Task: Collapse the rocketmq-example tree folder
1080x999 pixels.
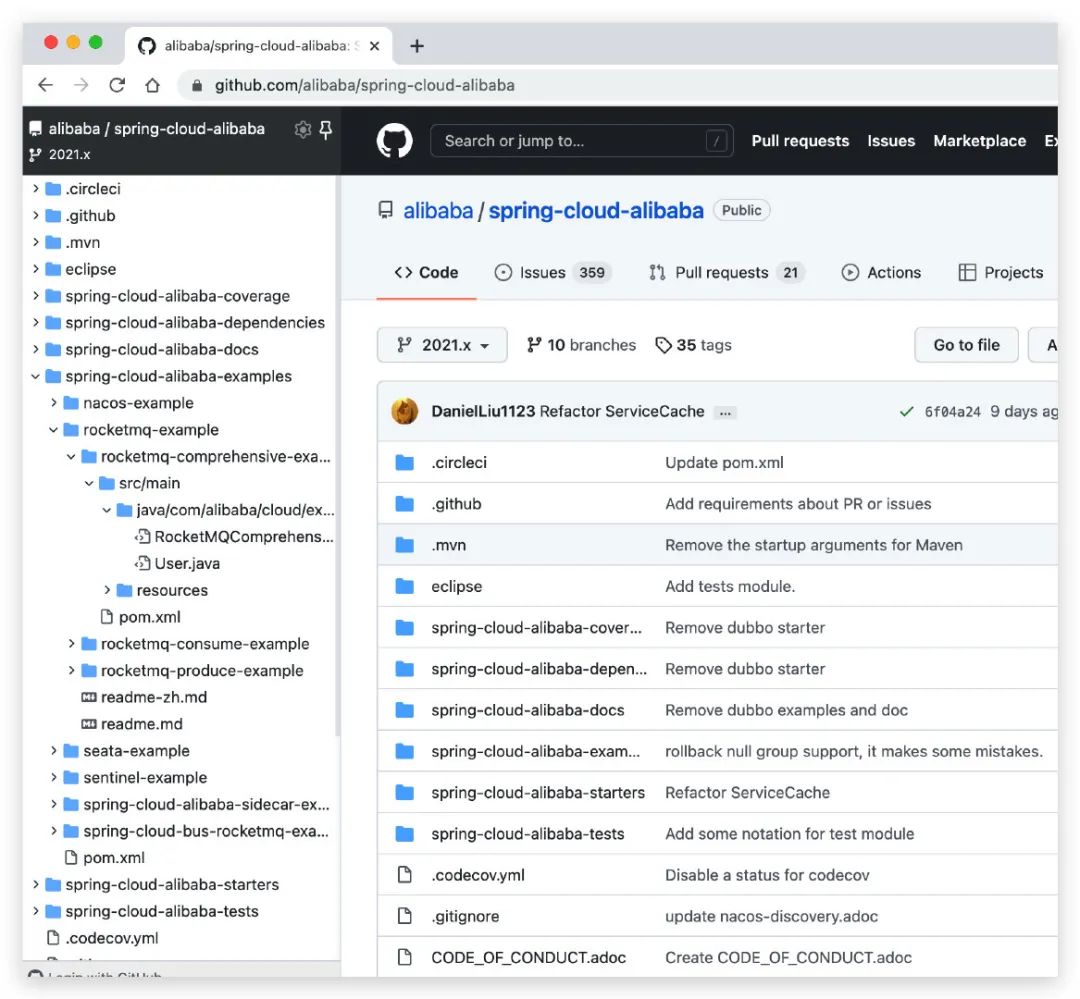Action: coord(54,430)
